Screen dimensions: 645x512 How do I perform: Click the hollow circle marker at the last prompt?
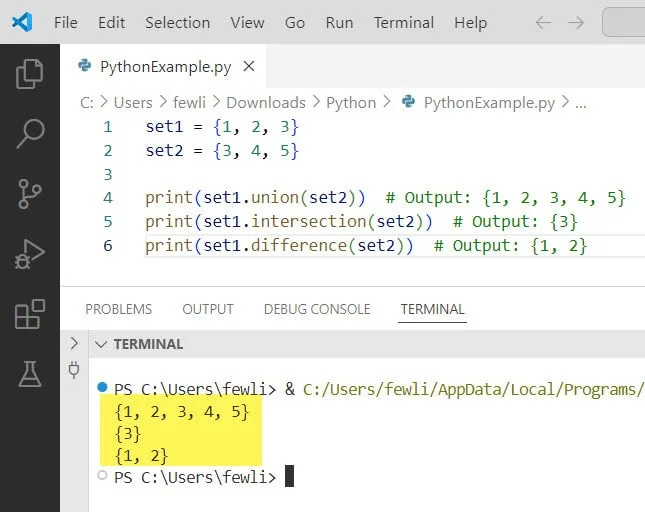pos(102,475)
